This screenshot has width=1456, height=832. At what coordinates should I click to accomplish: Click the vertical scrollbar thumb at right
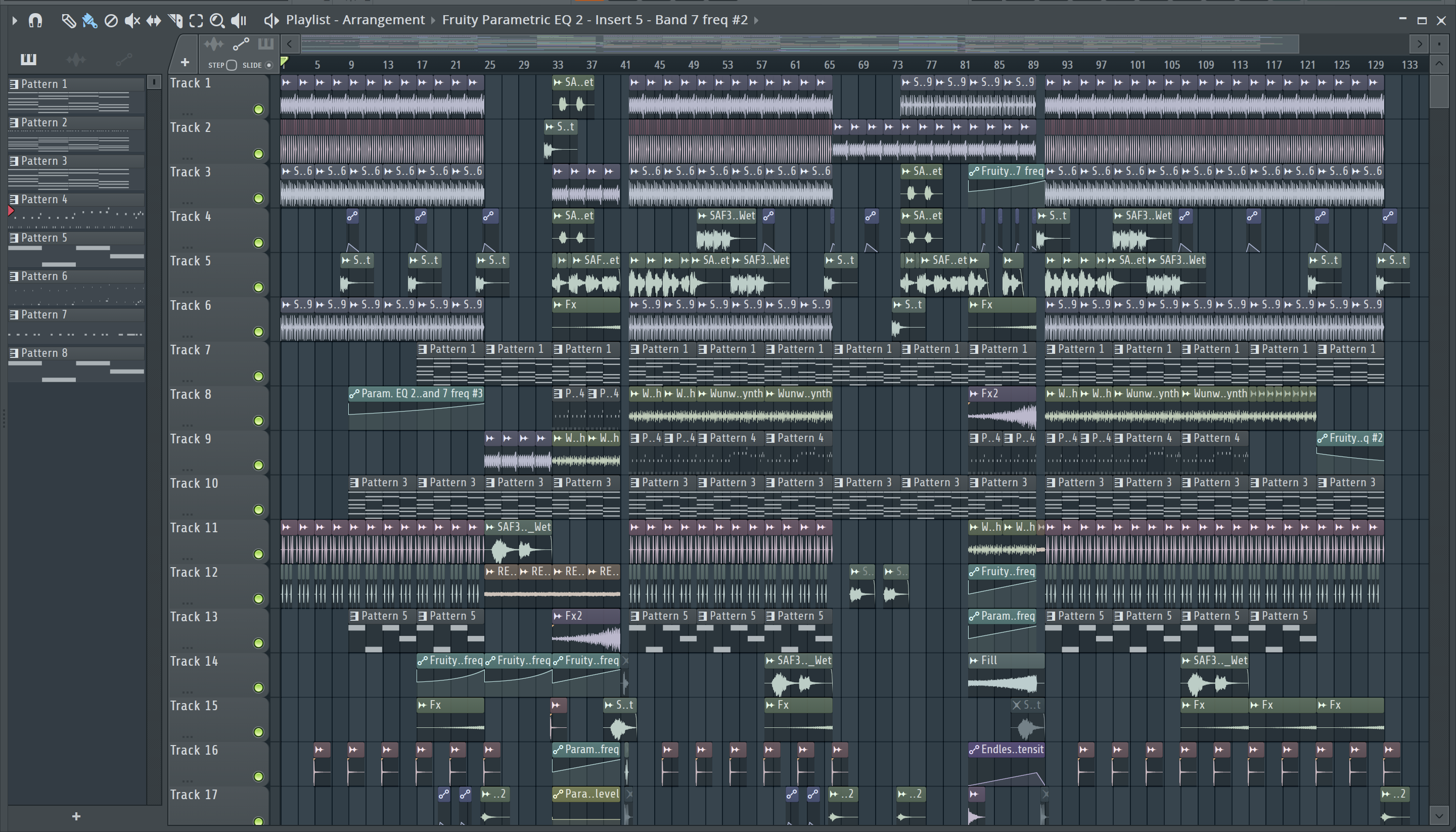pos(1439,91)
